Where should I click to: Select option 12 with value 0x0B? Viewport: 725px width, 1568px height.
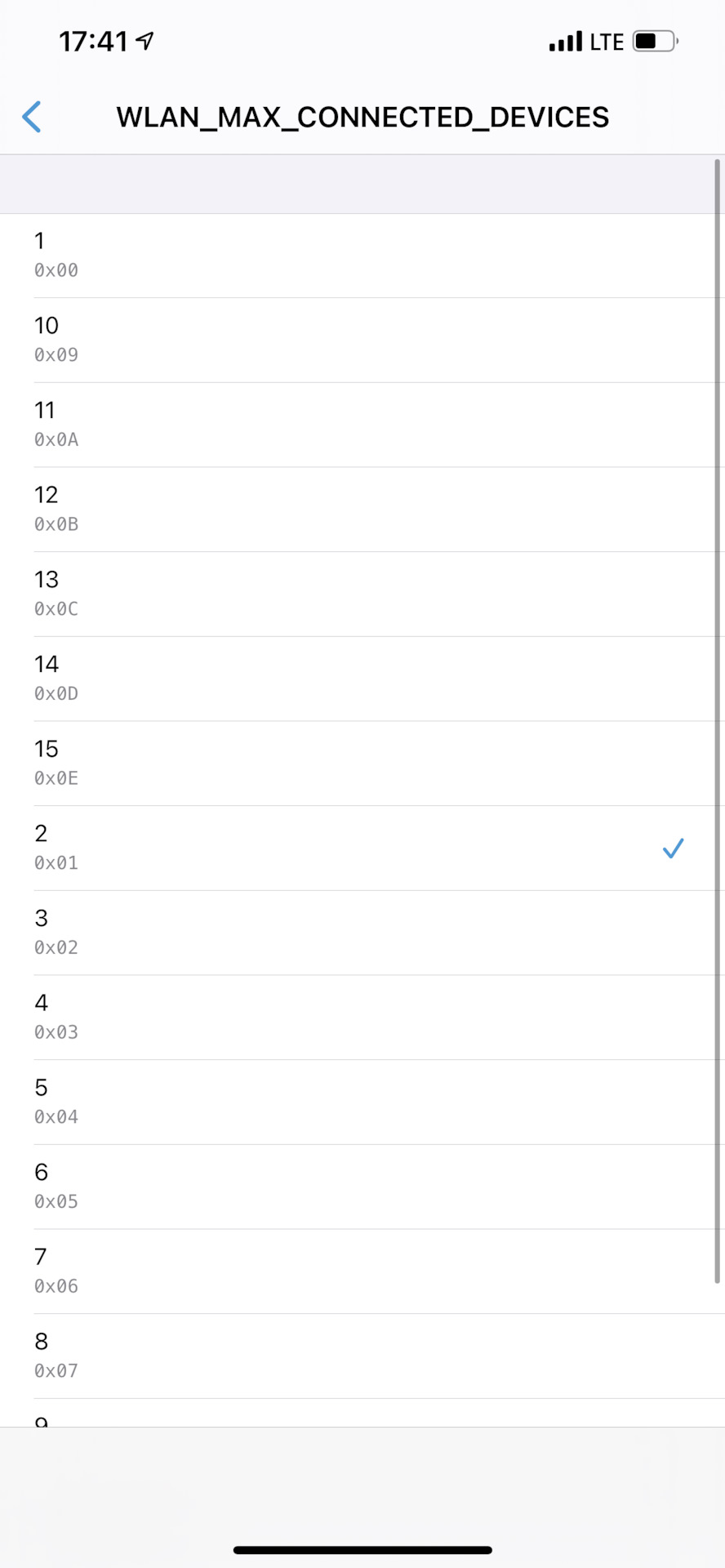(362, 510)
